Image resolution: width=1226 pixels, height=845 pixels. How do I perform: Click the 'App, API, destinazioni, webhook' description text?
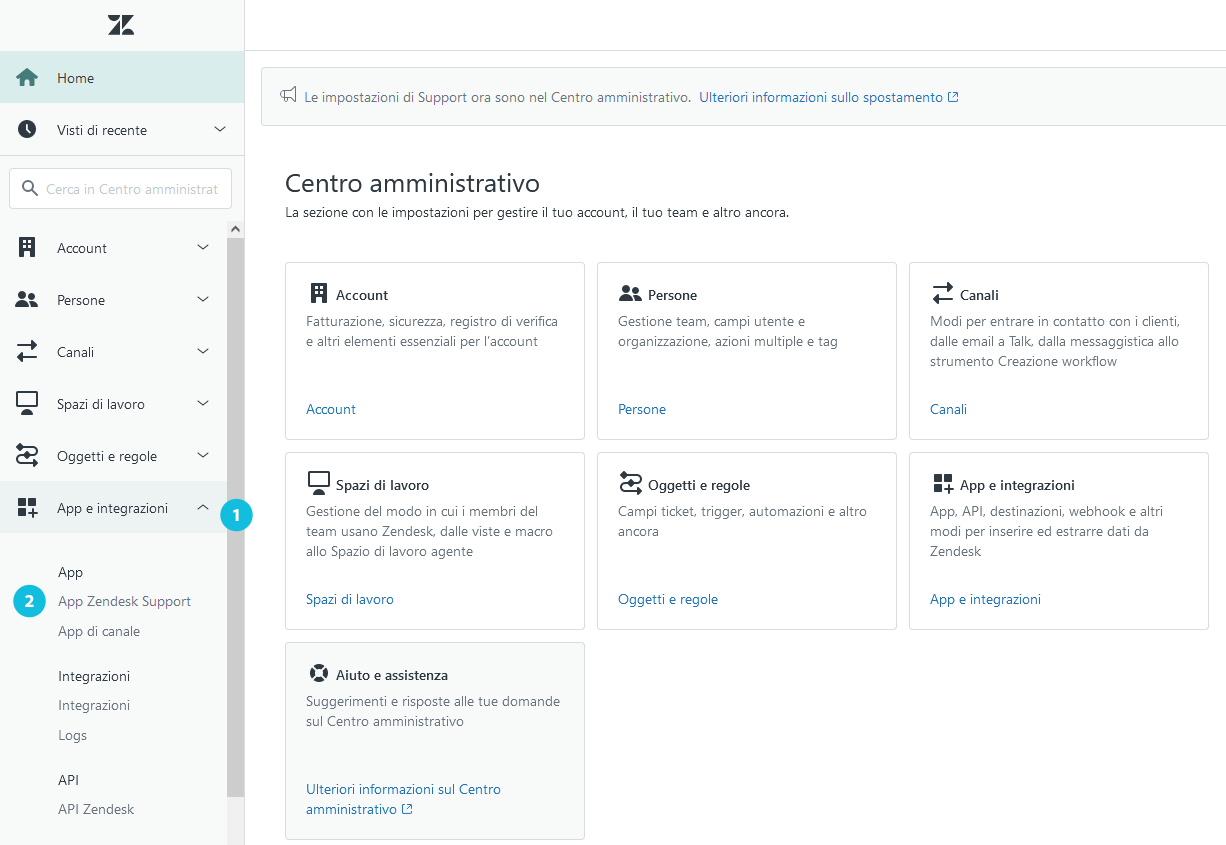(x=1046, y=531)
